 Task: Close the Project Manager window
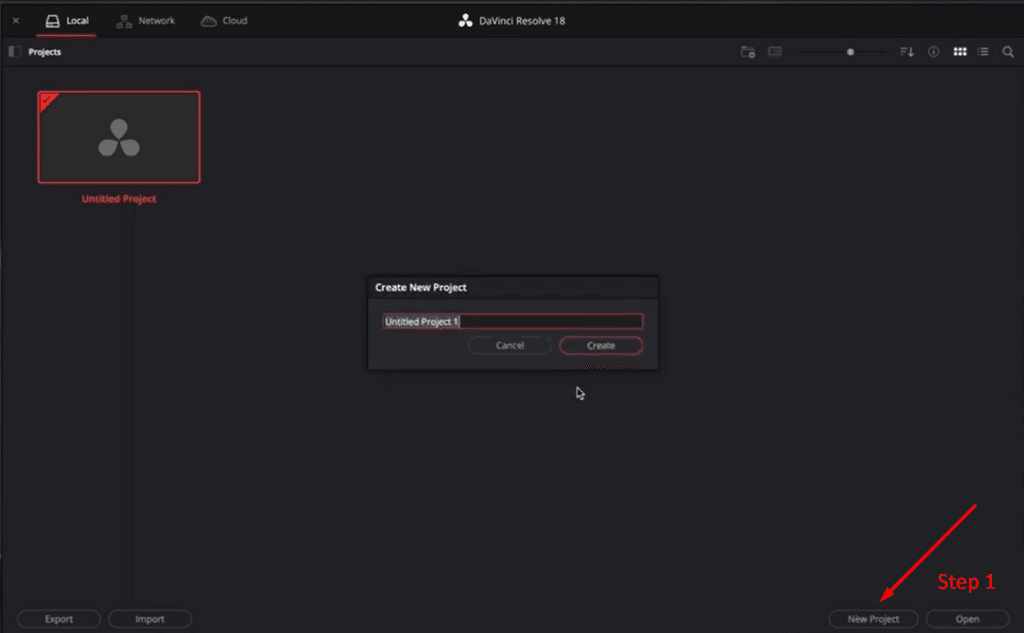click(x=16, y=21)
